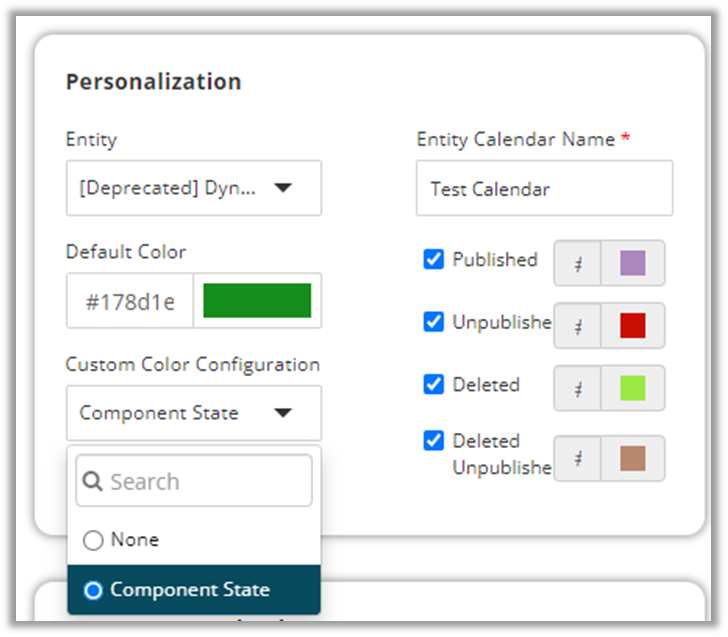The height and width of the screenshot is (637, 728).
Task: Click the Default Color hex value field
Action: (130, 301)
